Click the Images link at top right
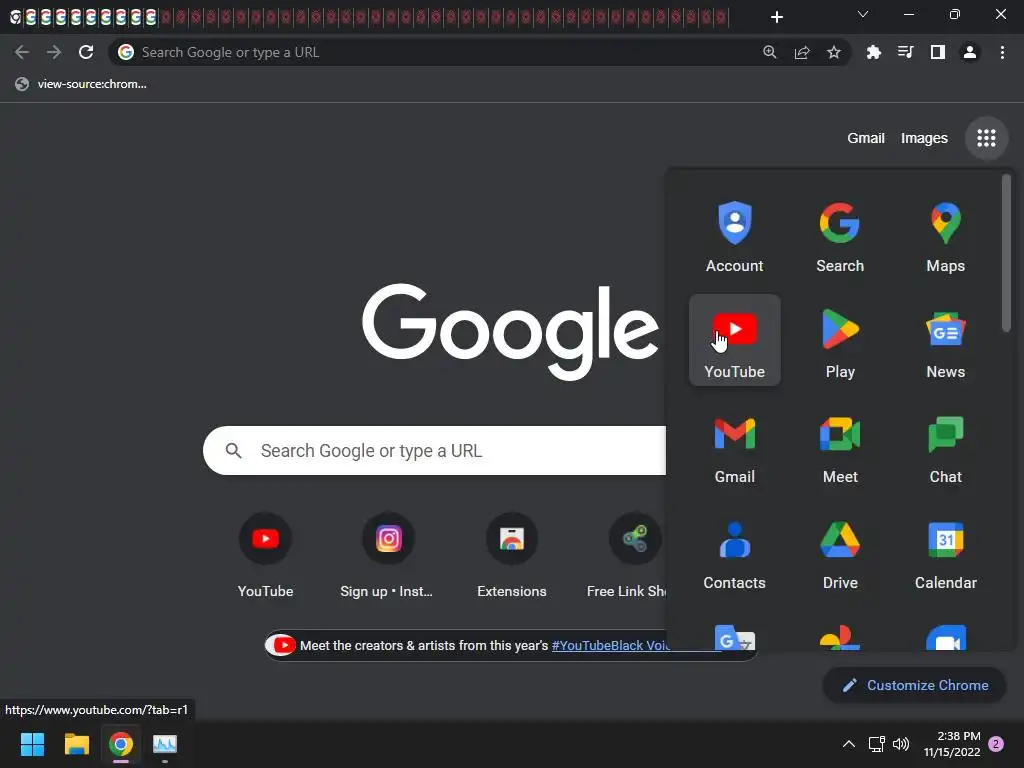The width and height of the screenshot is (1024, 768). point(924,138)
